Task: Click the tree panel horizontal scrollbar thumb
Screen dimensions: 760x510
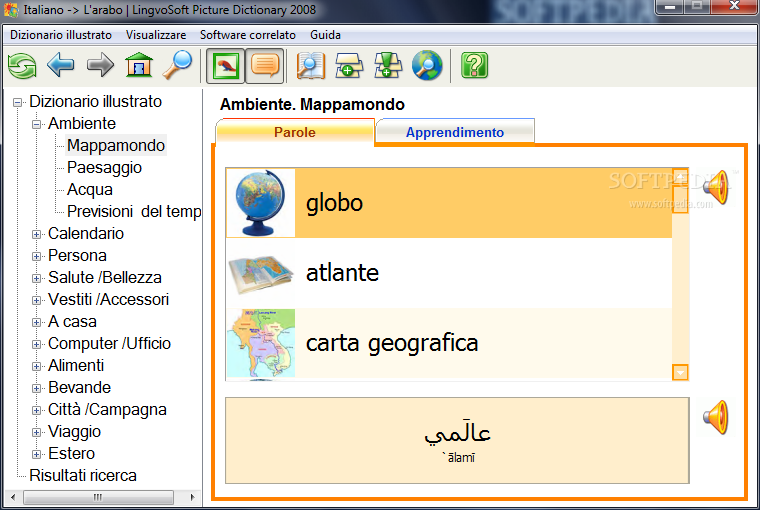Action: [x=98, y=497]
